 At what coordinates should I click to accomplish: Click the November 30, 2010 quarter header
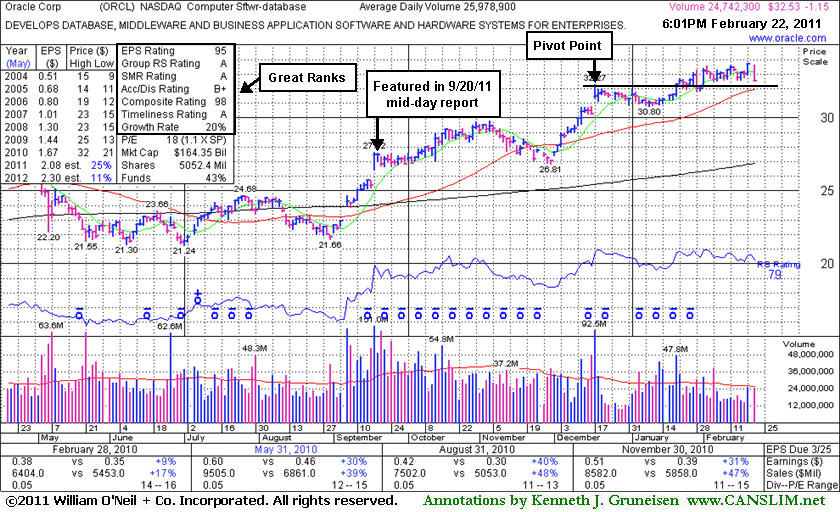pos(668,449)
